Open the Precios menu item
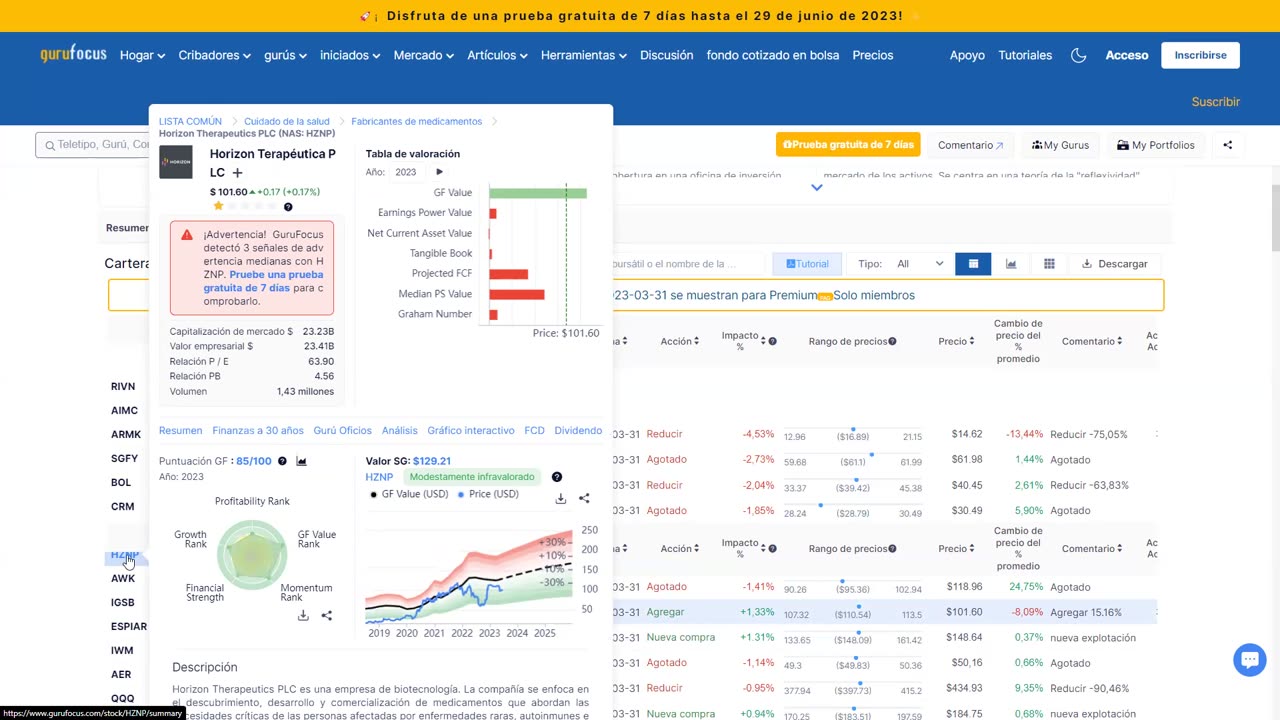This screenshot has height=720, width=1280. [873, 55]
